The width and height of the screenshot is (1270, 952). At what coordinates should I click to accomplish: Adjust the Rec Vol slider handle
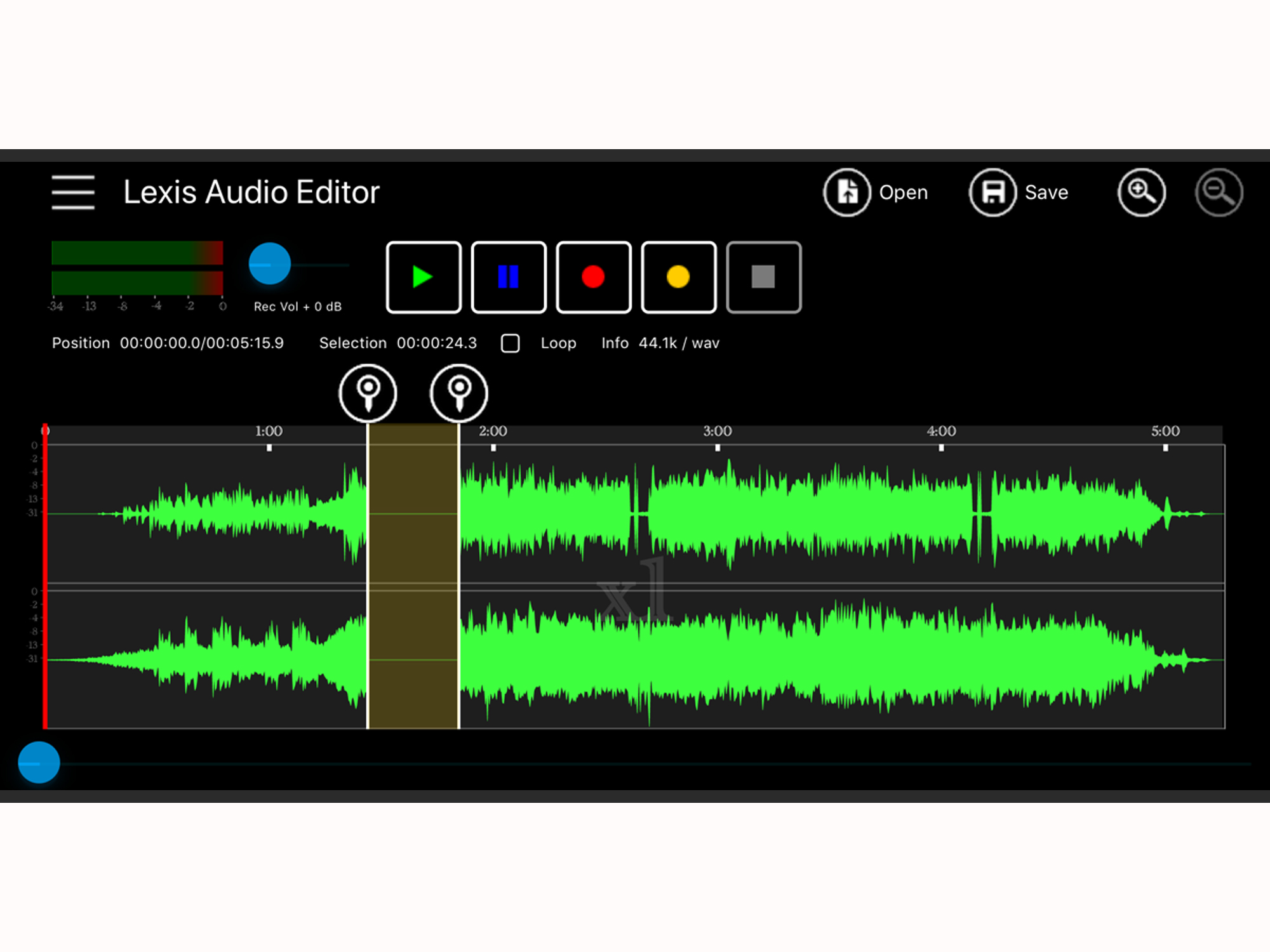(270, 263)
